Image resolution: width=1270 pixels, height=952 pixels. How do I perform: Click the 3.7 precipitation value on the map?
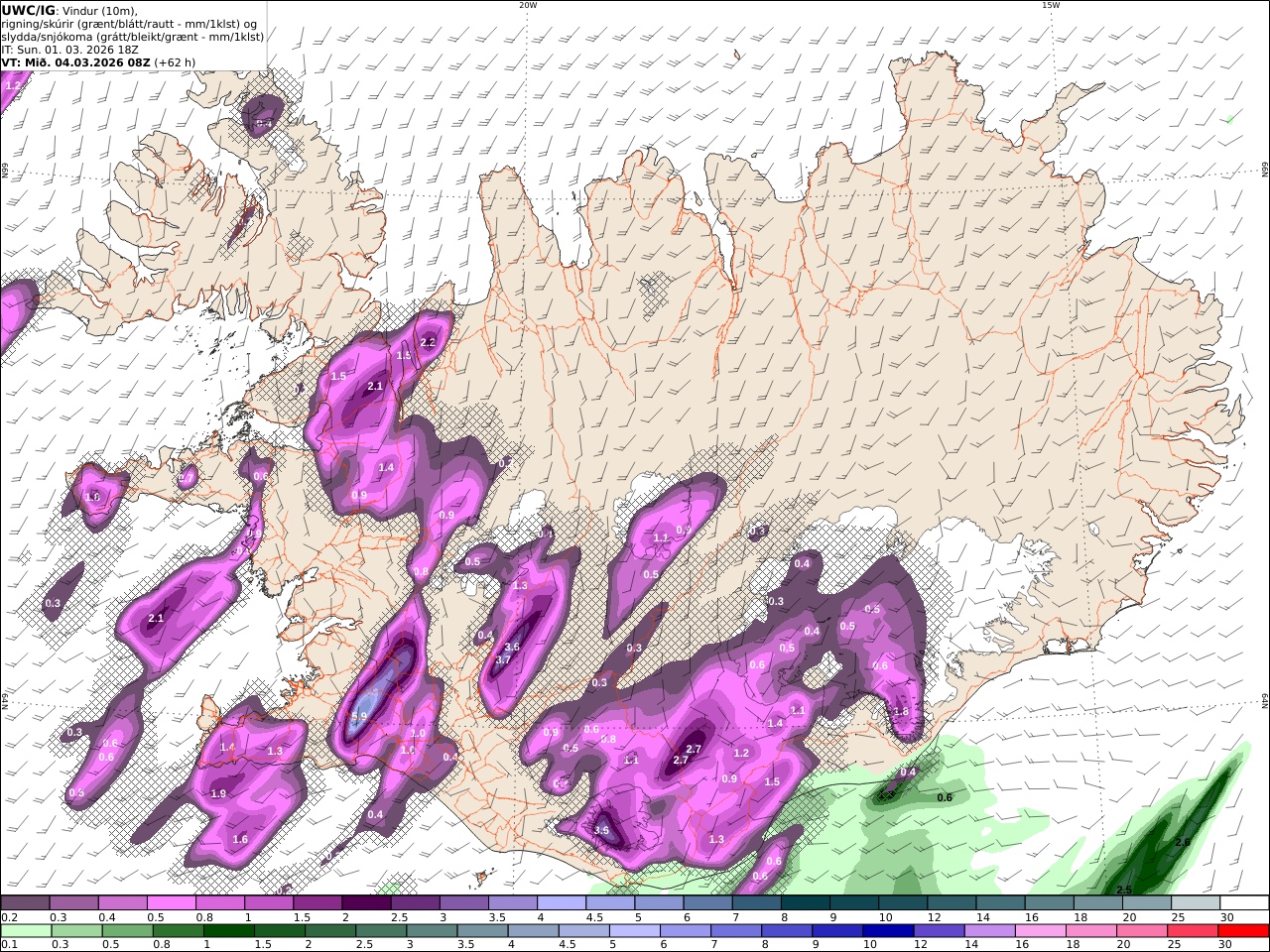pos(503,659)
